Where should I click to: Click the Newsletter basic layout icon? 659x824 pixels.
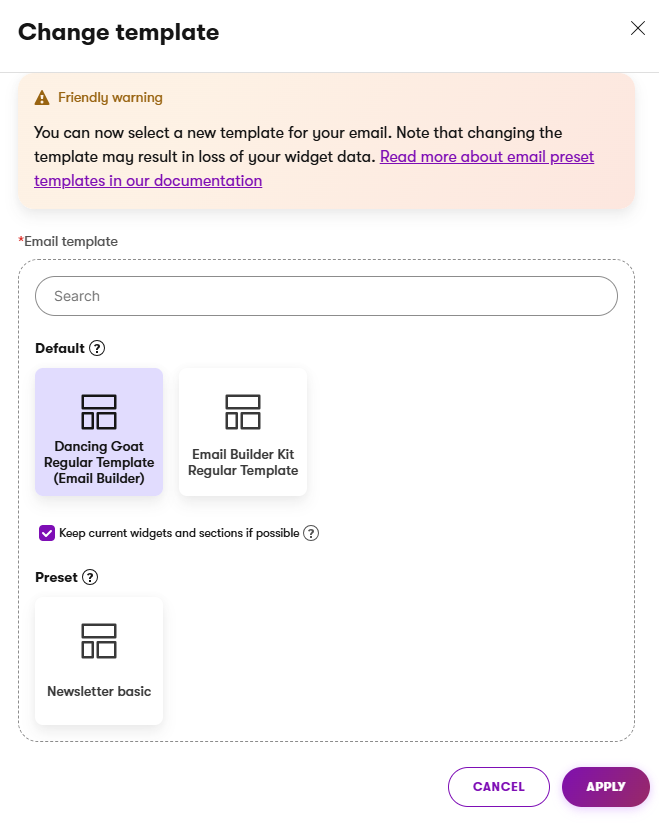coord(98,640)
